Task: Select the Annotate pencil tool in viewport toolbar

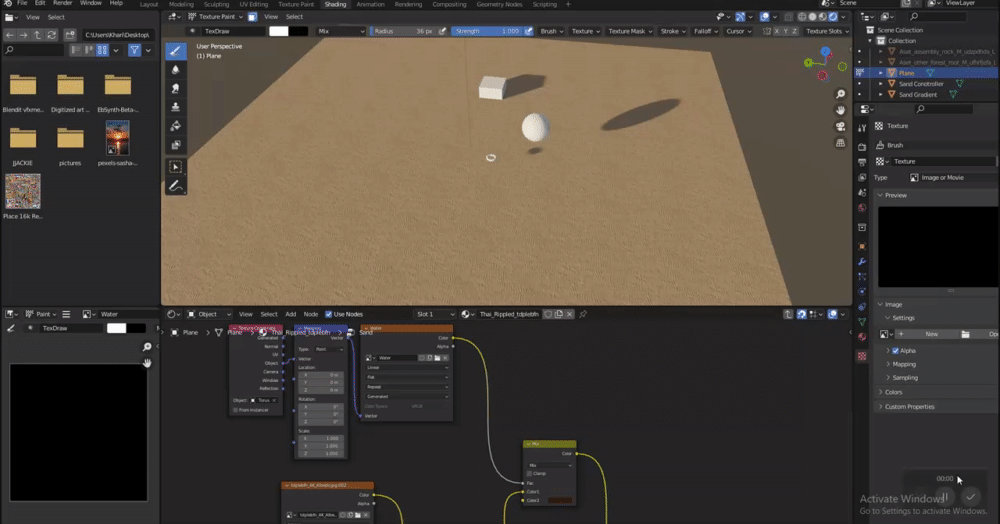Action: tap(176, 186)
